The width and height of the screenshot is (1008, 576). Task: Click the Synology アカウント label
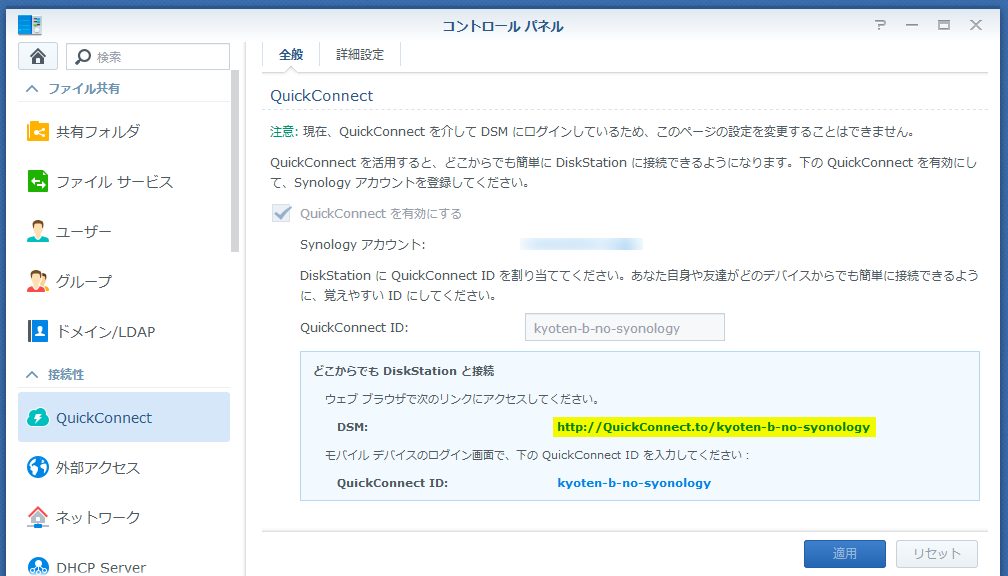(x=363, y=244)
